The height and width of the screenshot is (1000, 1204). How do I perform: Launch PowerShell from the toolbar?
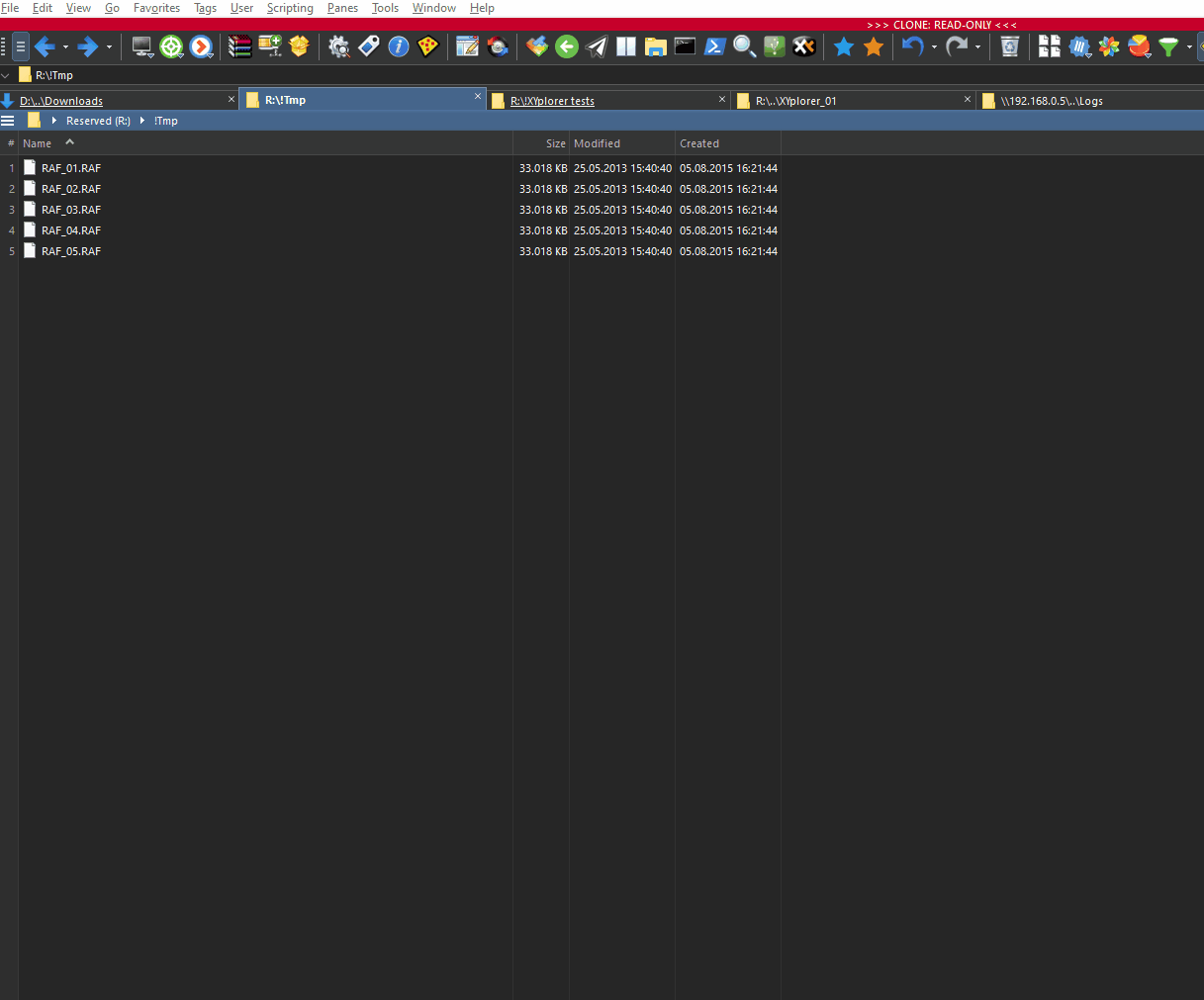(x=714, y=46)
